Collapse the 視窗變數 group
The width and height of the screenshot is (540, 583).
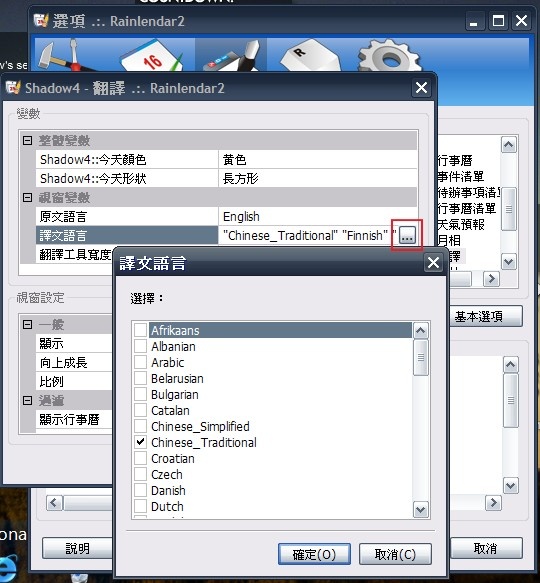[27, 197]
